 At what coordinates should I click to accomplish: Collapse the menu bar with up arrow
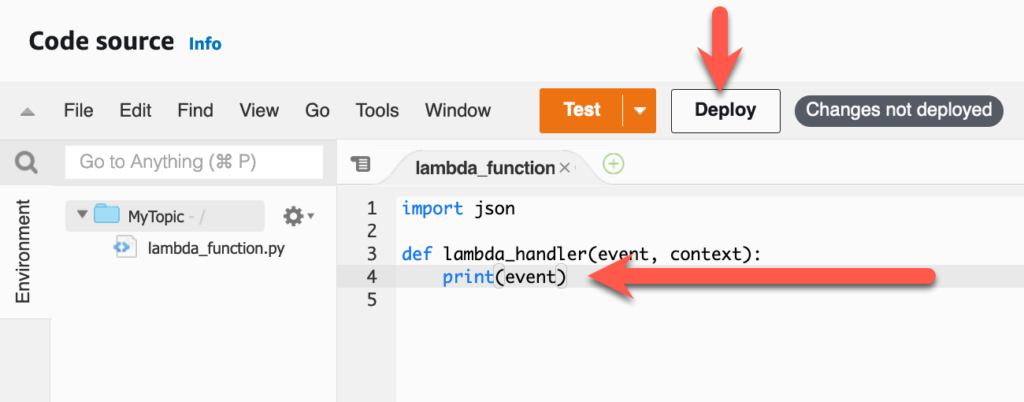coord(27,111)
